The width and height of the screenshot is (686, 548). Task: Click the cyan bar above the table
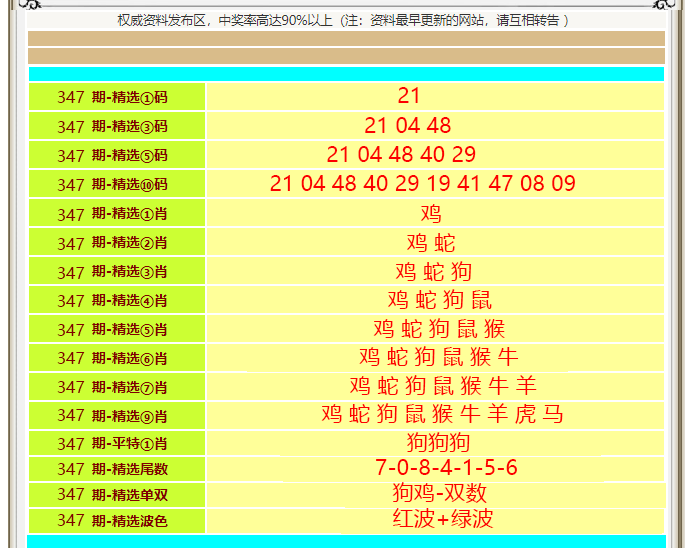point(346,74)
